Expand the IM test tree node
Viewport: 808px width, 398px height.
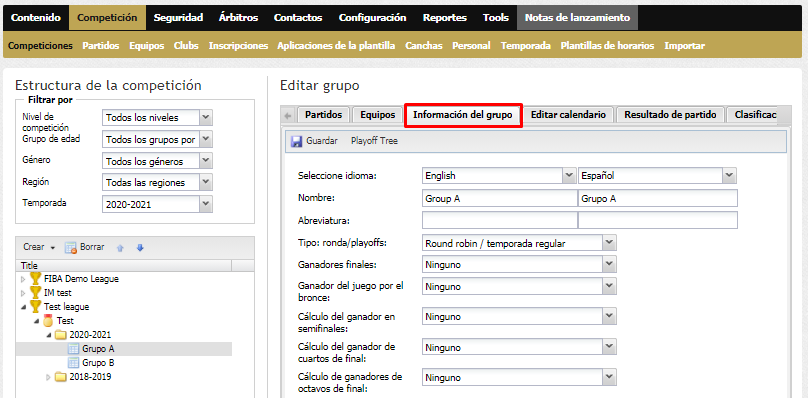[x=23, y=293]
